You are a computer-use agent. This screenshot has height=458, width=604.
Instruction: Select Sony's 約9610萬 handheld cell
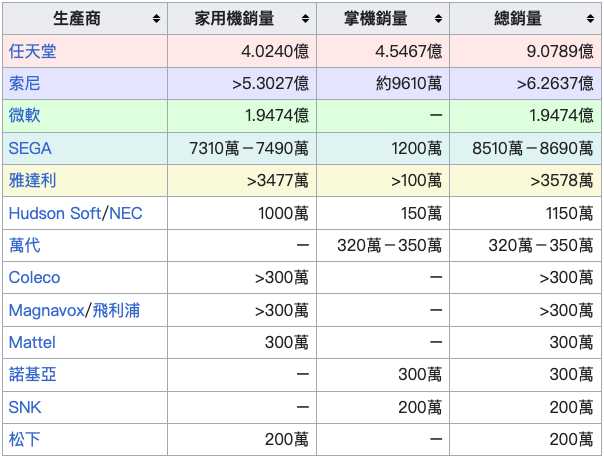click(x=383, y=84)
